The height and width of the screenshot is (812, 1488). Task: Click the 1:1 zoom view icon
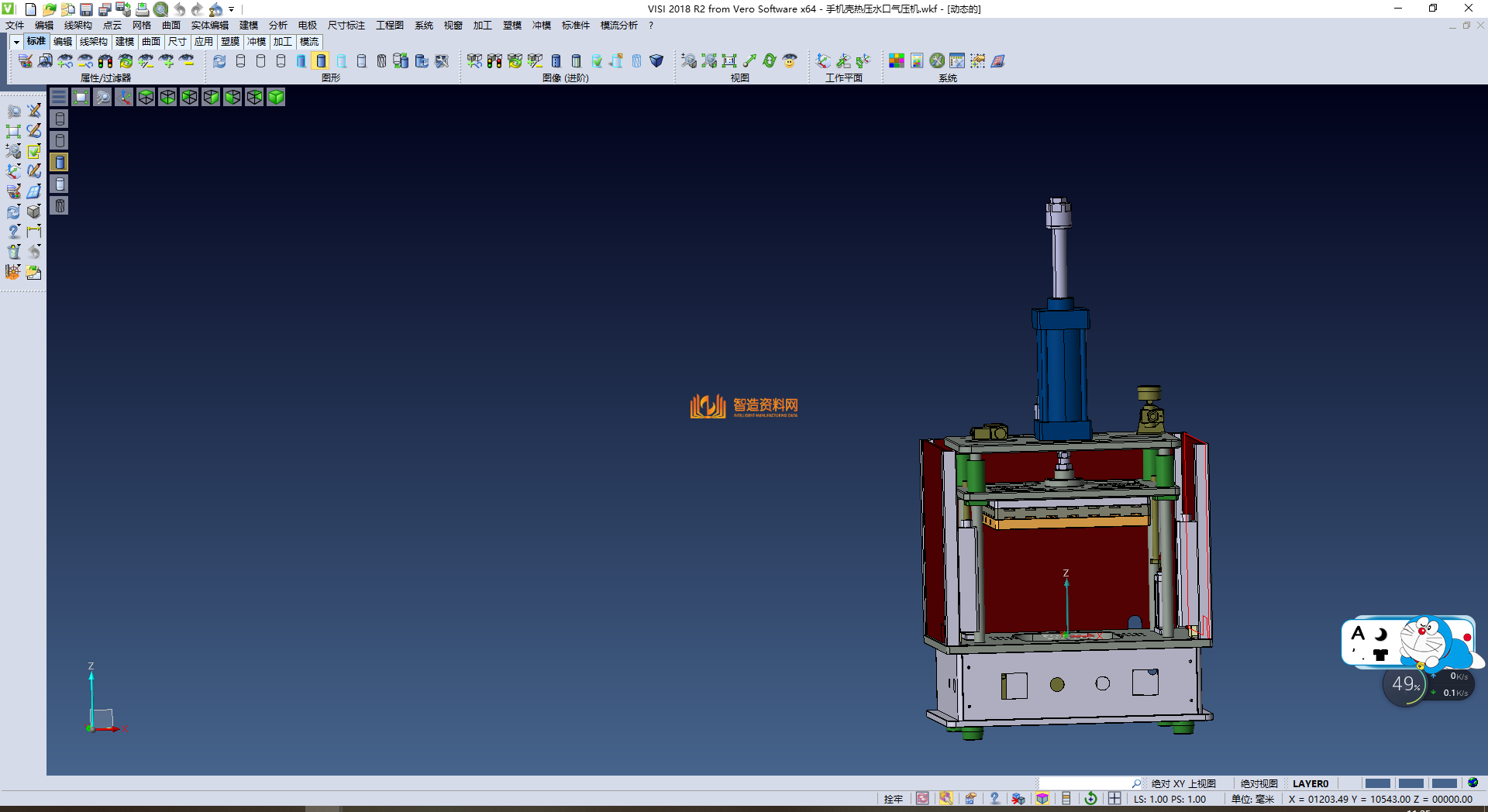[x=729, y=61]
